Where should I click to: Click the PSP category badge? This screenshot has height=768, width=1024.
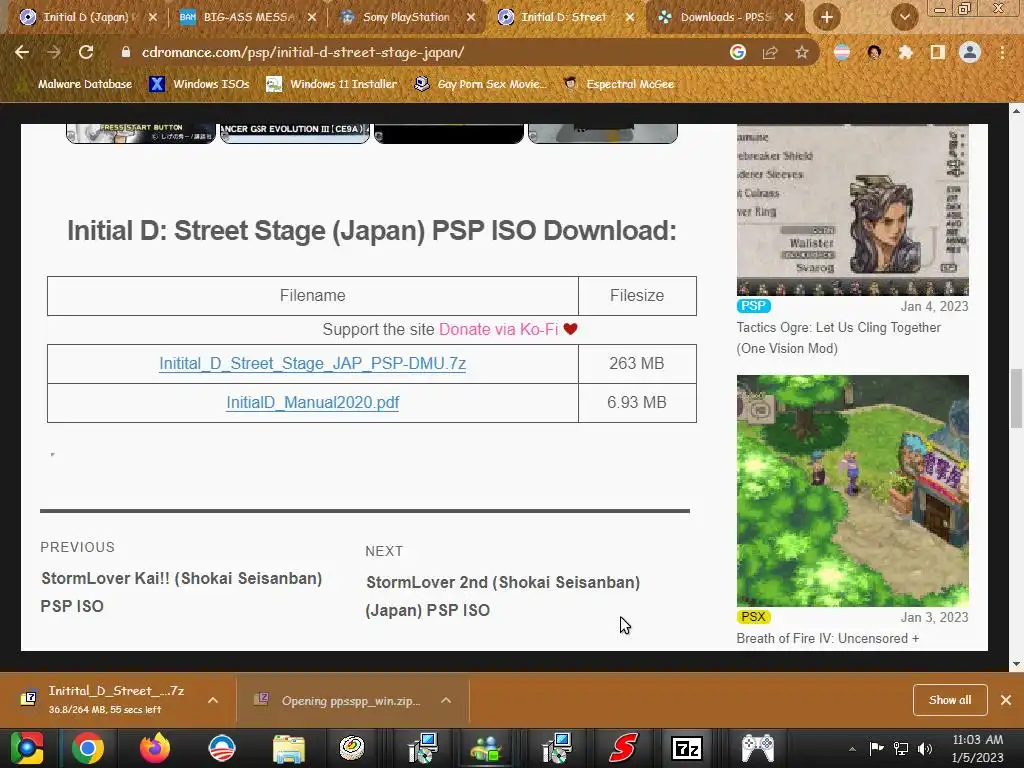click(754, 306)
